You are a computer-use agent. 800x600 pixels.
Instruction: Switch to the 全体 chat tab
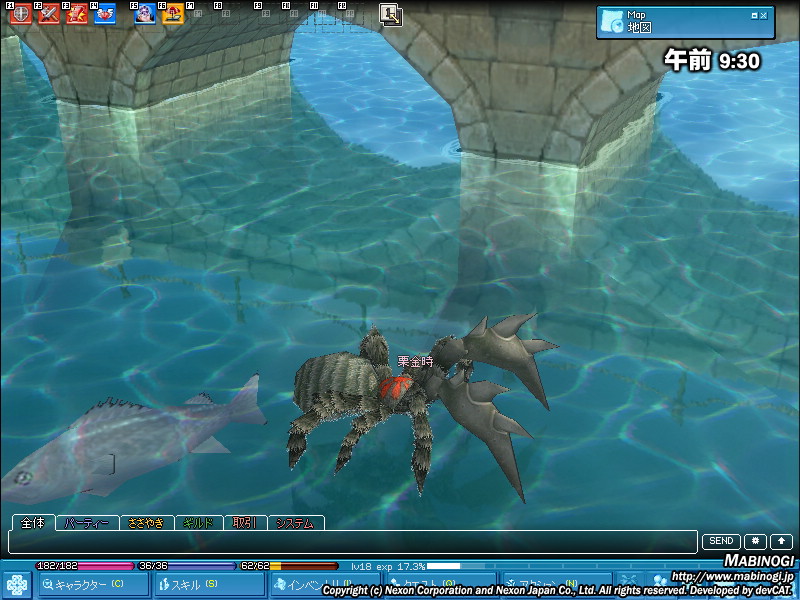33,523
